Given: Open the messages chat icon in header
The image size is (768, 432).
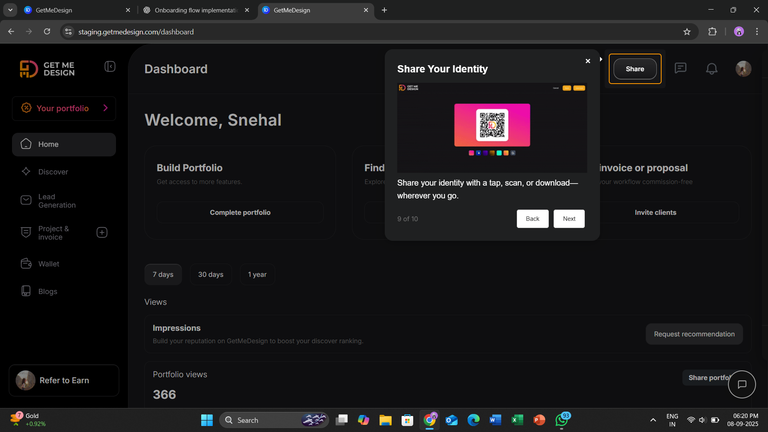Looking at the screenshot, I should point(680,68).
